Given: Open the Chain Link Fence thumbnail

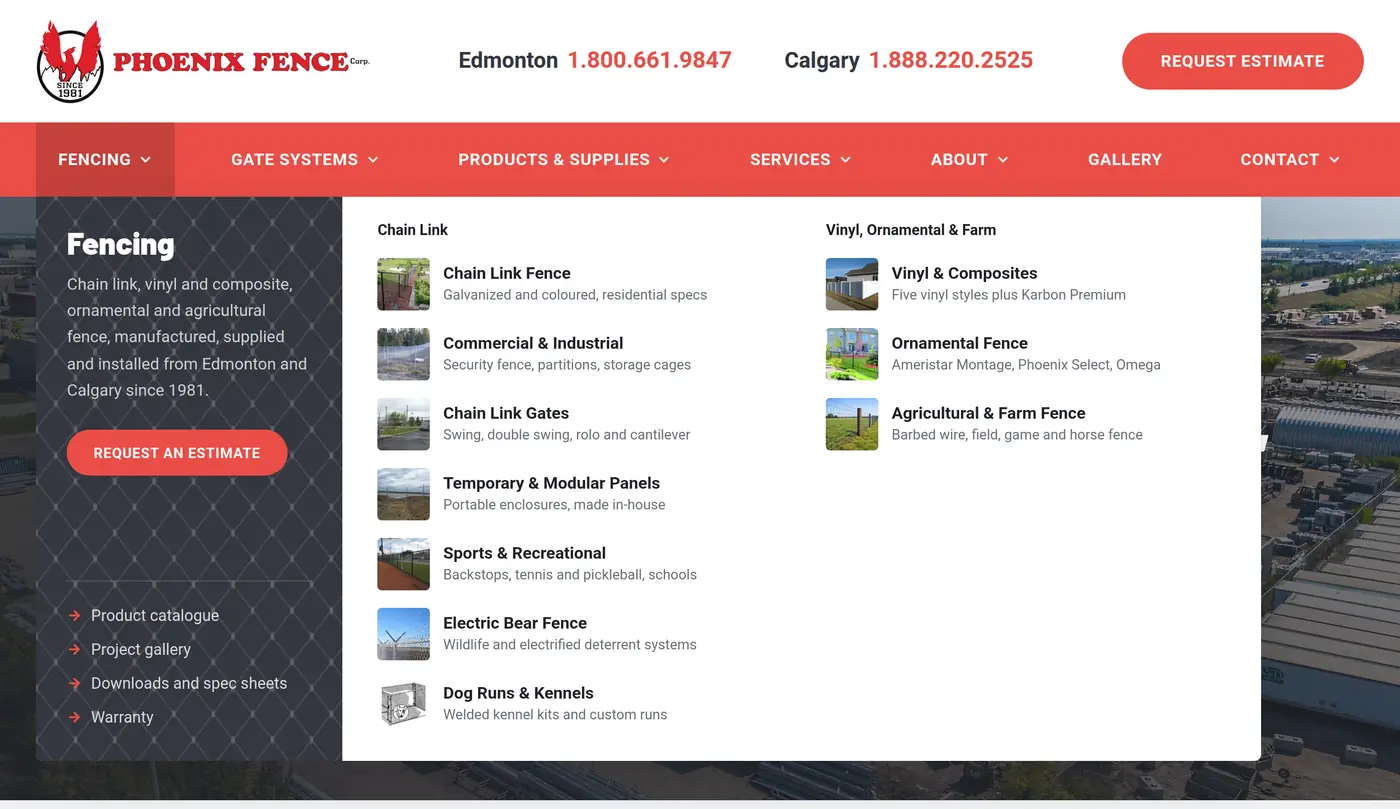Looking at the screenshot, I should (403, 284).
